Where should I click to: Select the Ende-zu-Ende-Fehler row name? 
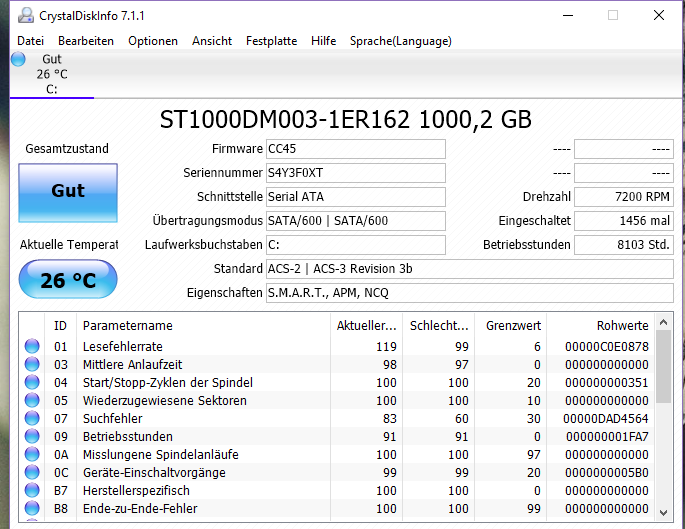point(140,508)
